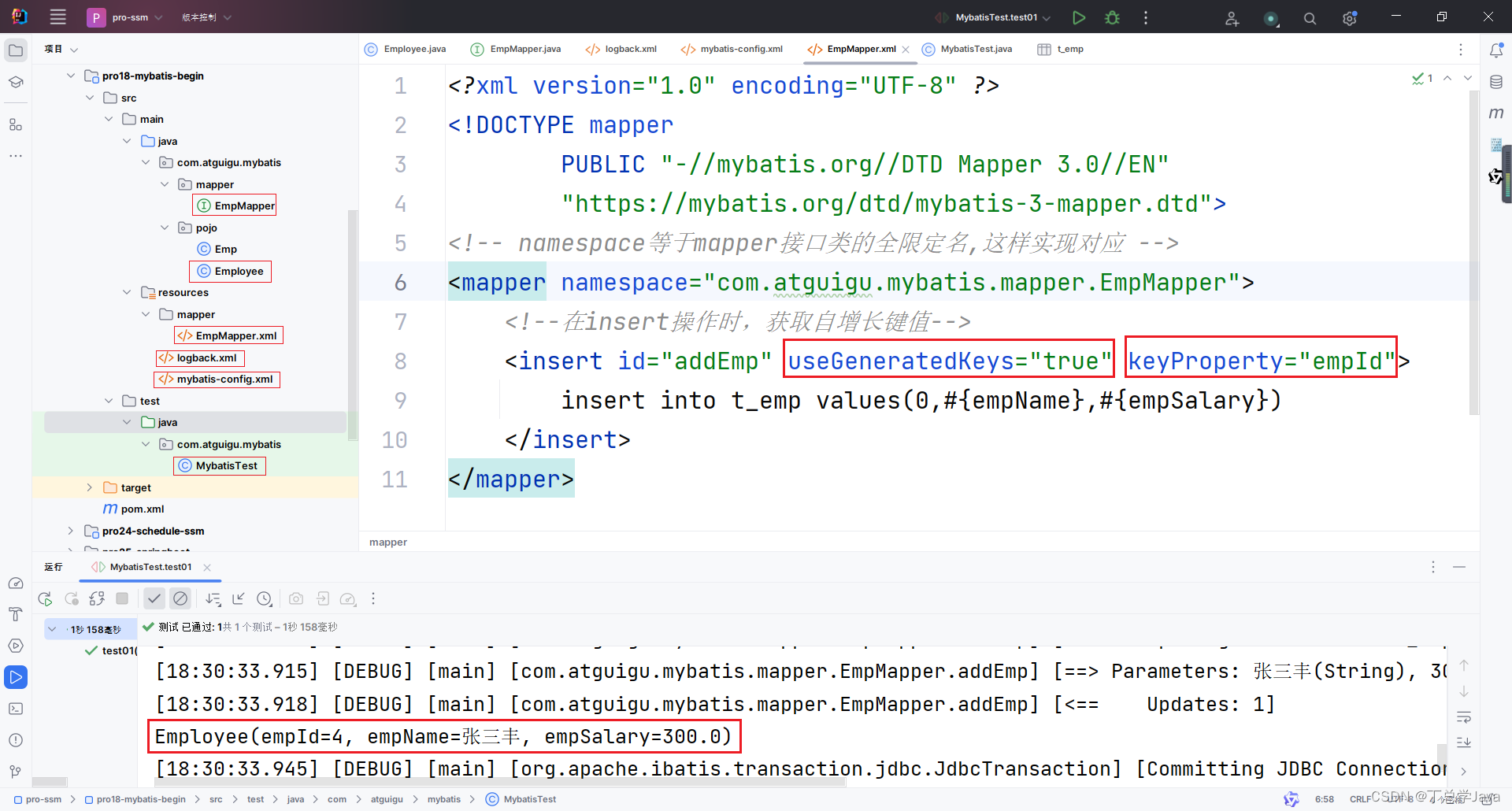Import tests from file in run panel

(x=323, y=598)
